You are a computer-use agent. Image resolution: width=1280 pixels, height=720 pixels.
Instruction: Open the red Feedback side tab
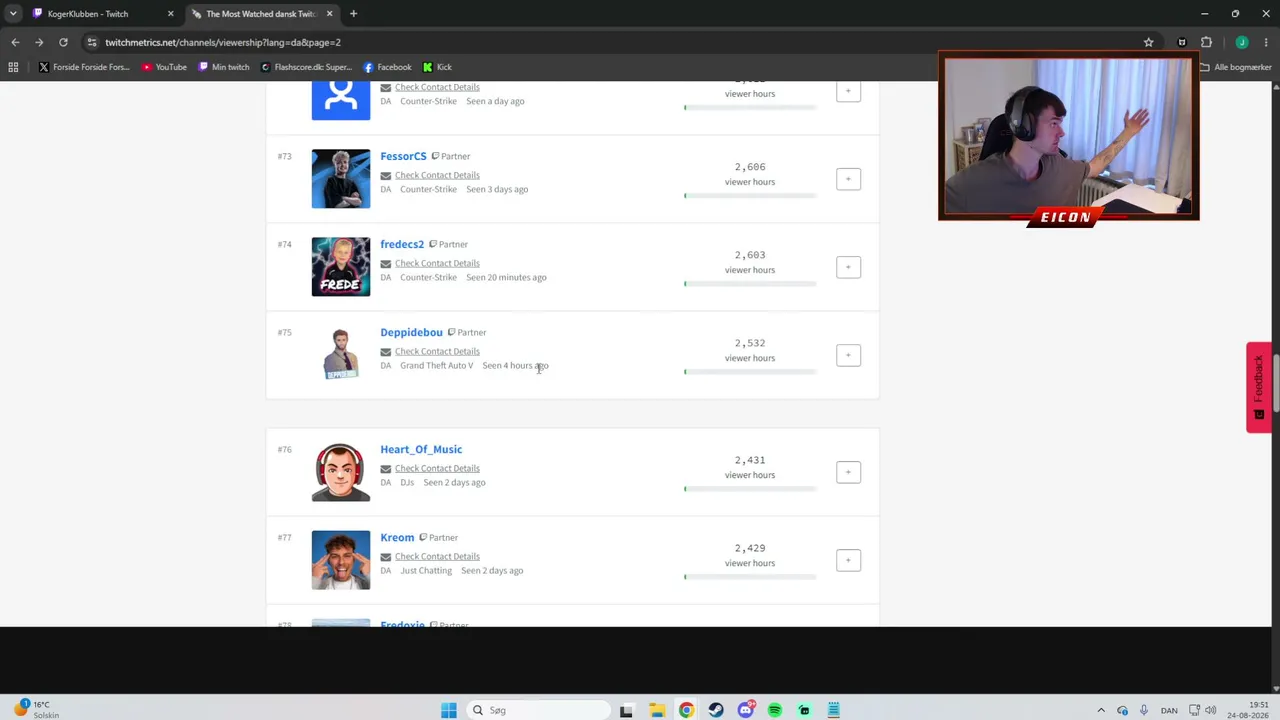coord(1259,387)
